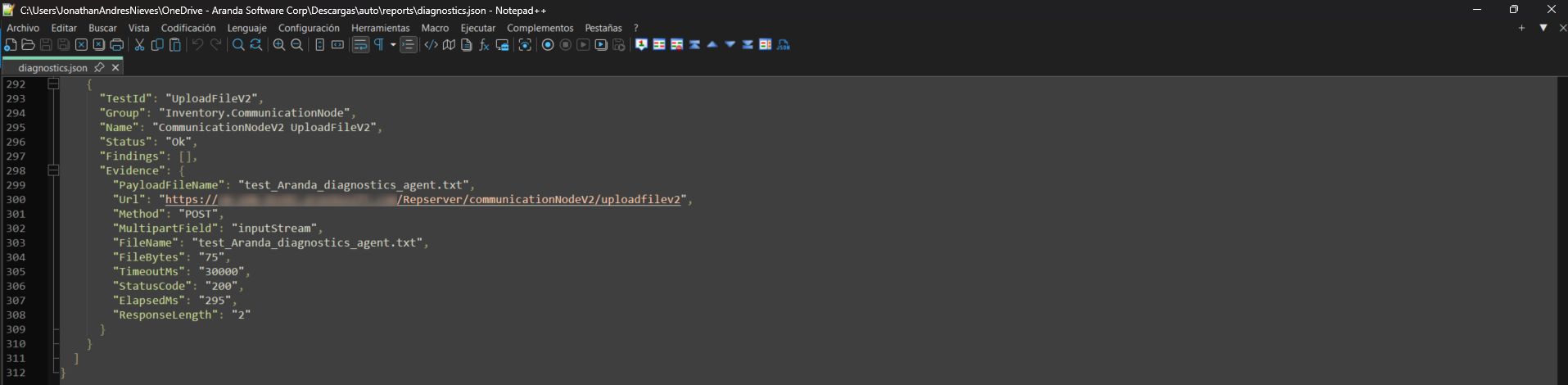
Task: Toggle the indent guide button
Action: (x=409, y=45)
